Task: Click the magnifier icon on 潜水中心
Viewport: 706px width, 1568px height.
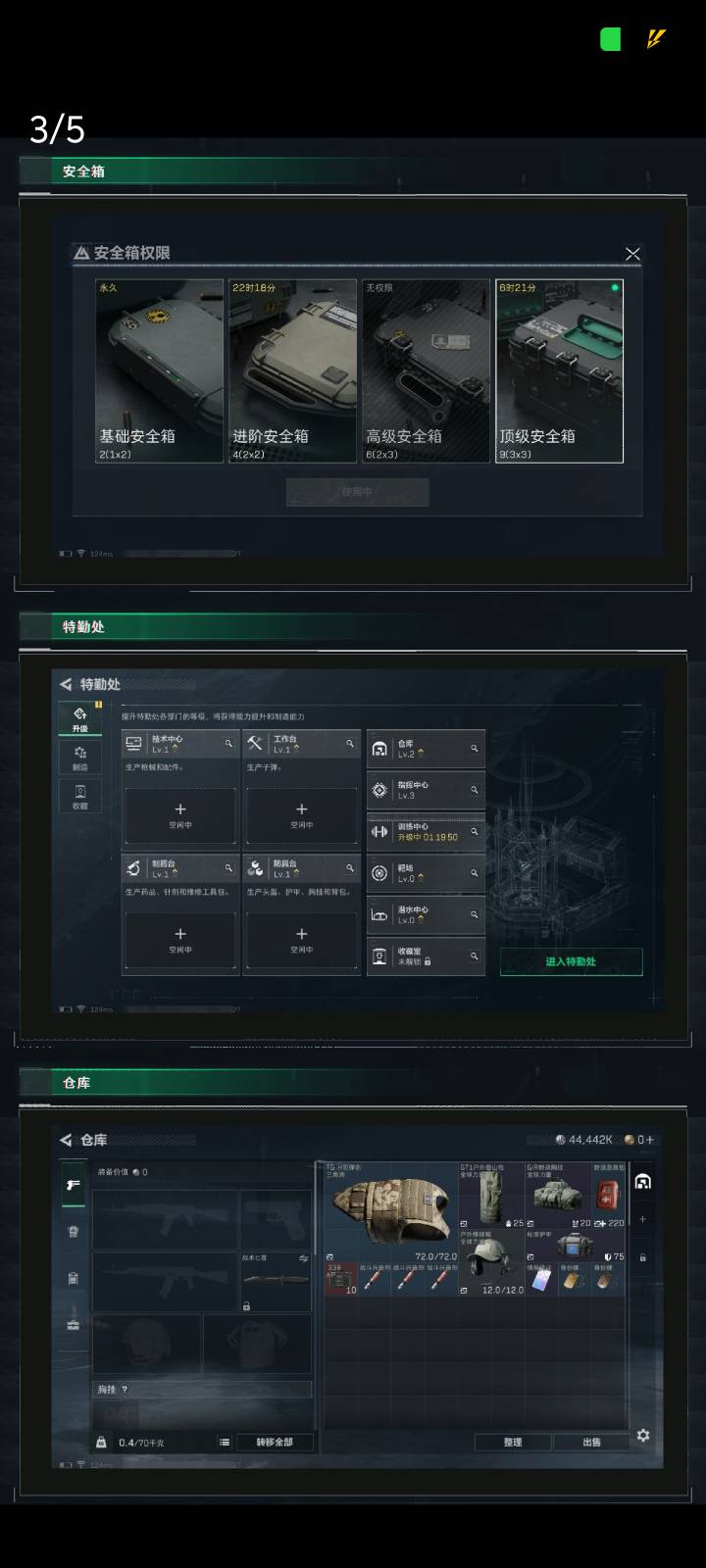Action: click(474, 914)
